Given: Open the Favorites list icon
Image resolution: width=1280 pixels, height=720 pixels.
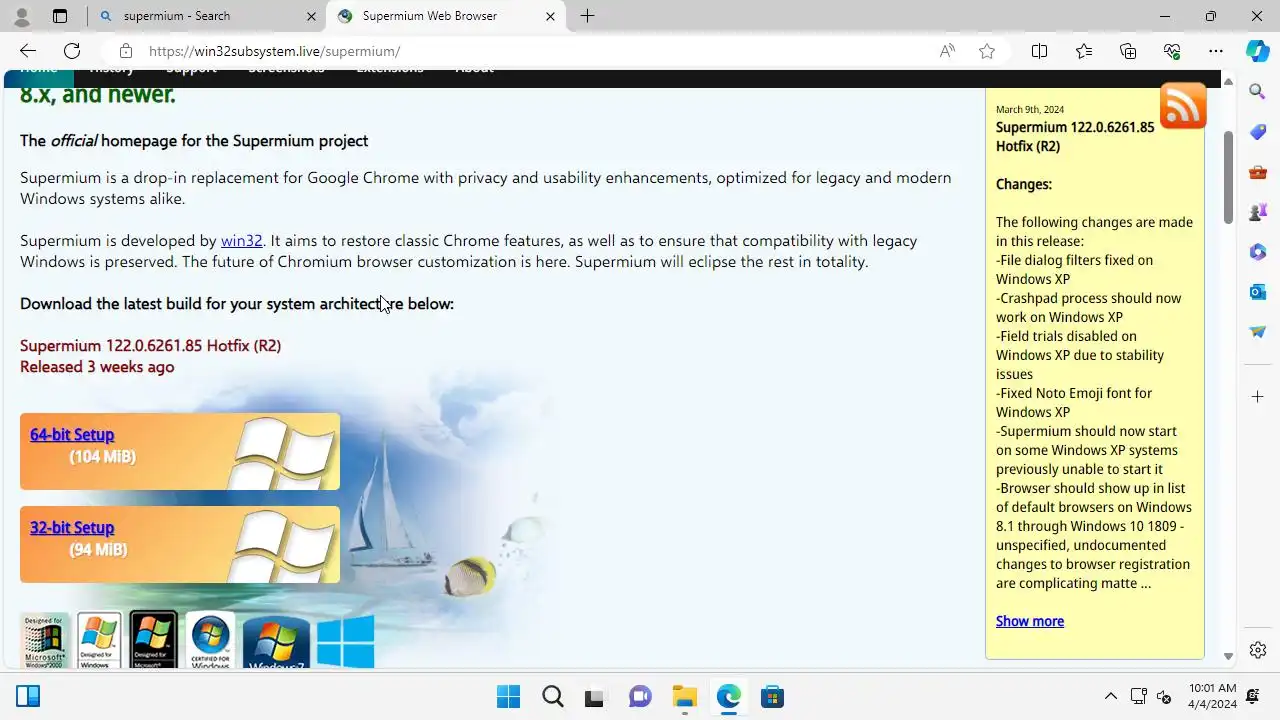Looking at the screenshot, I should [x=1084, y=51].
